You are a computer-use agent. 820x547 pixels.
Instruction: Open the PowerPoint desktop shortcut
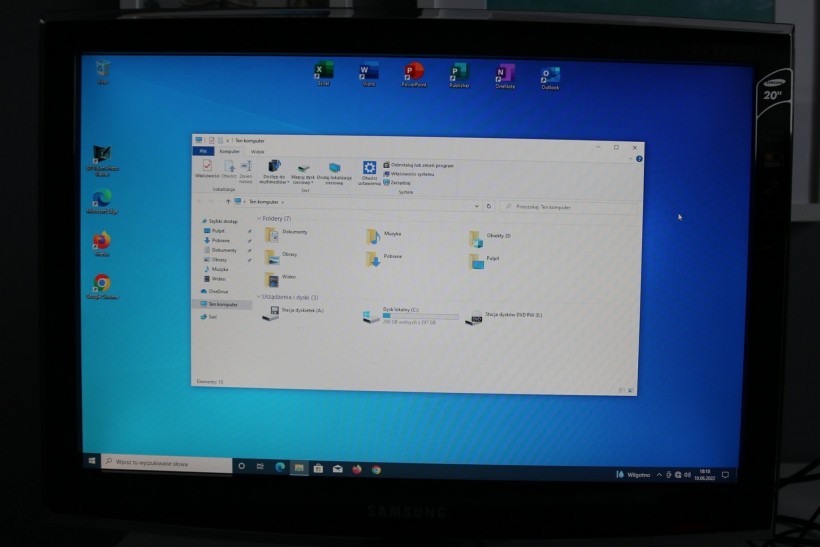click(414, 74)
